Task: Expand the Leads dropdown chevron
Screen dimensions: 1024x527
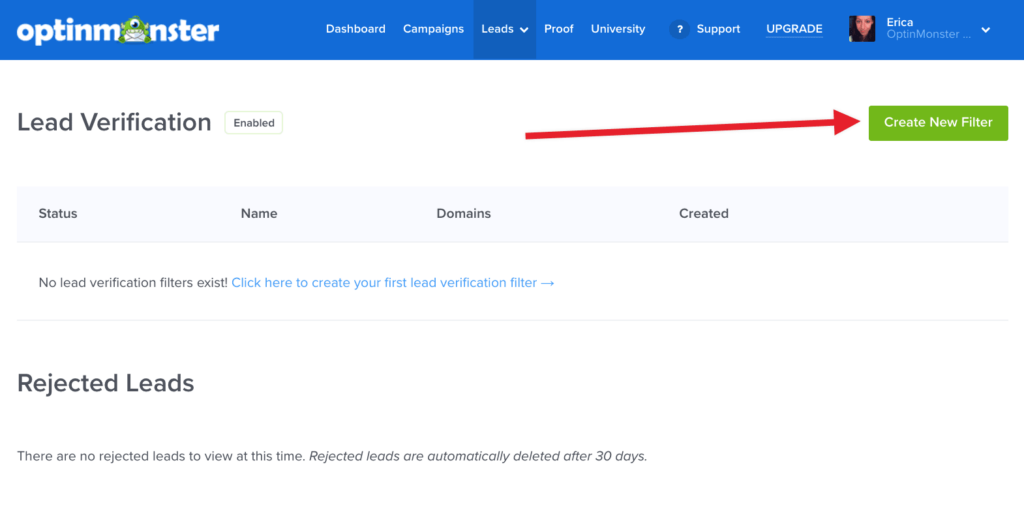Action: (524, 30)
